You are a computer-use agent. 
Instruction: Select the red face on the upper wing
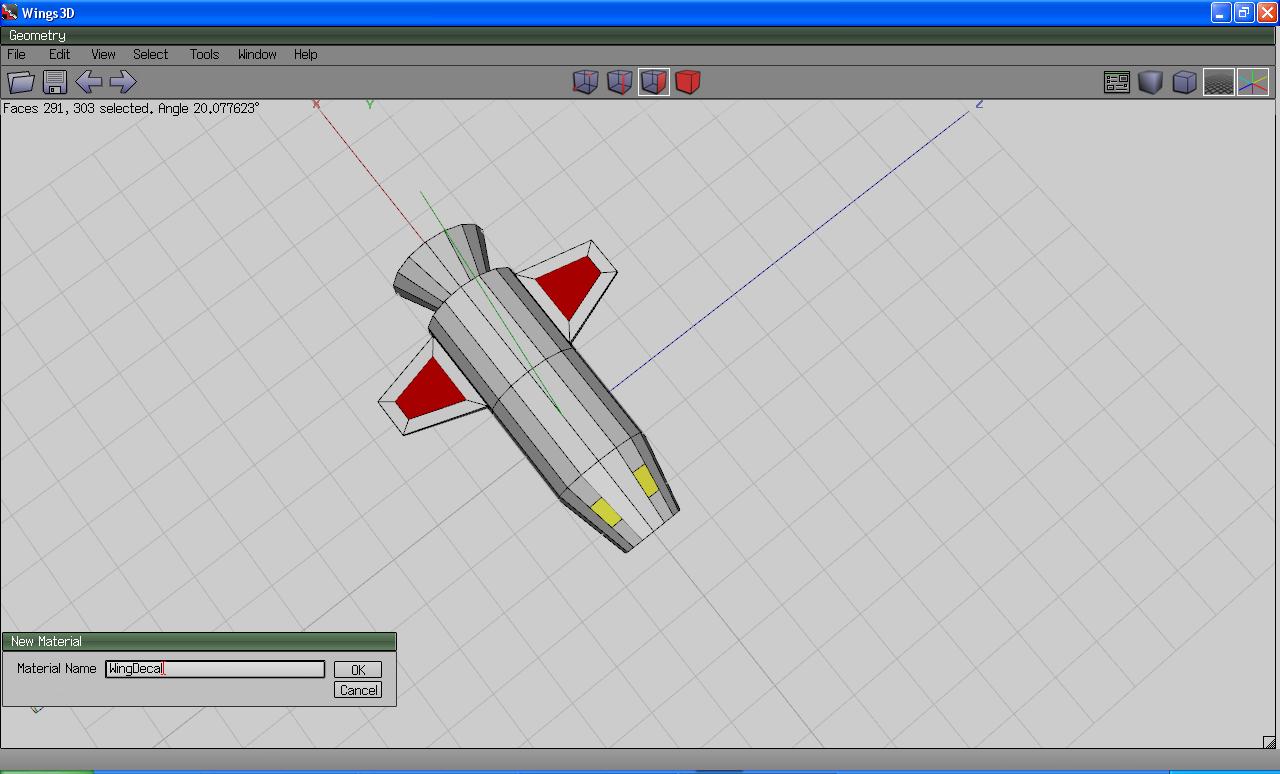[x=569, y=284]
